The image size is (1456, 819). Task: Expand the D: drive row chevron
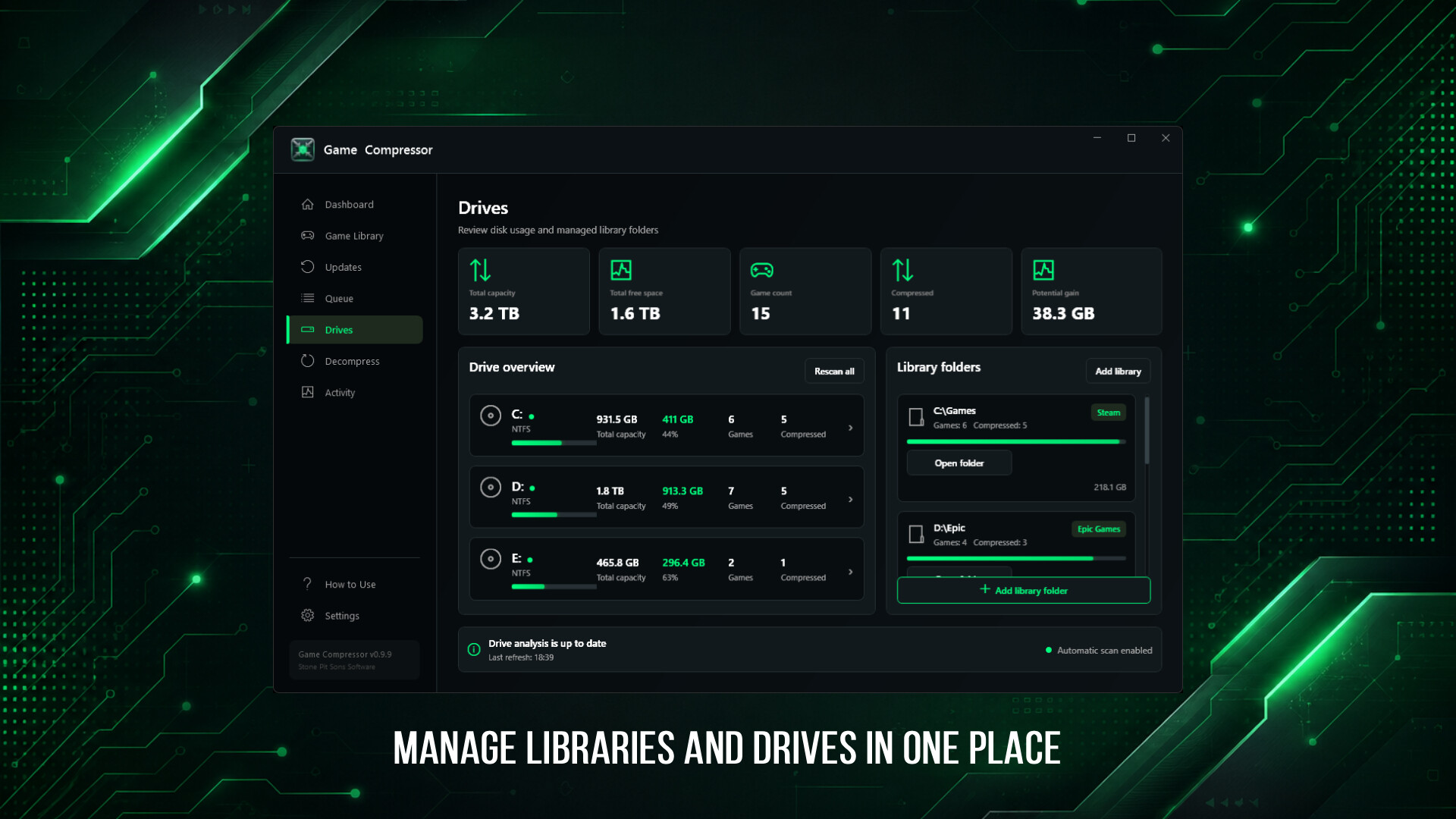pos(851,499)
